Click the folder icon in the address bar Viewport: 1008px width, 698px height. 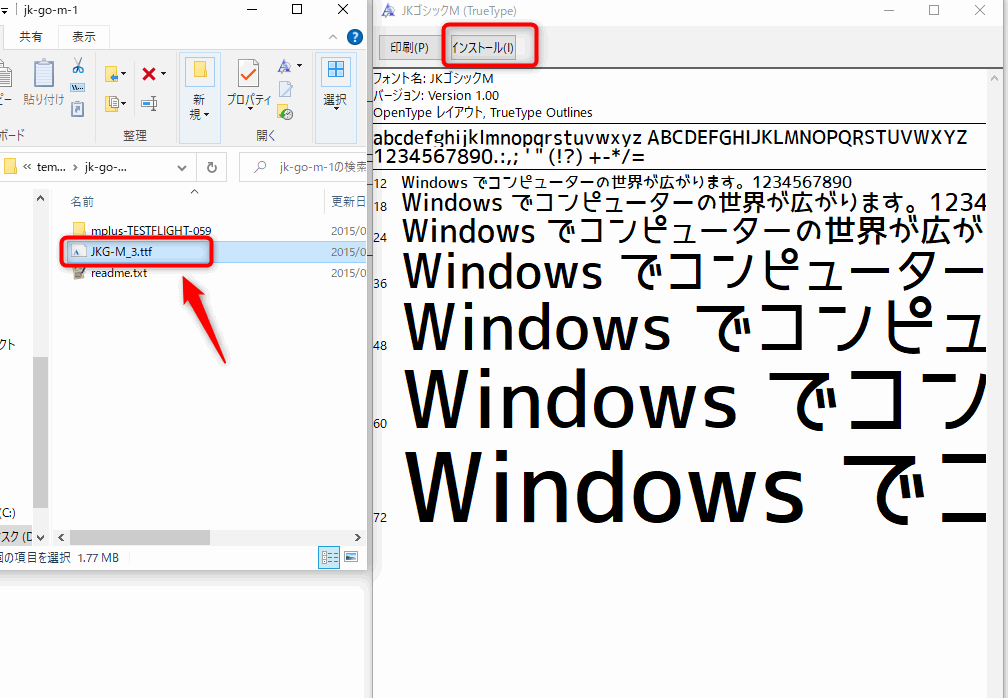click(10, 167)
